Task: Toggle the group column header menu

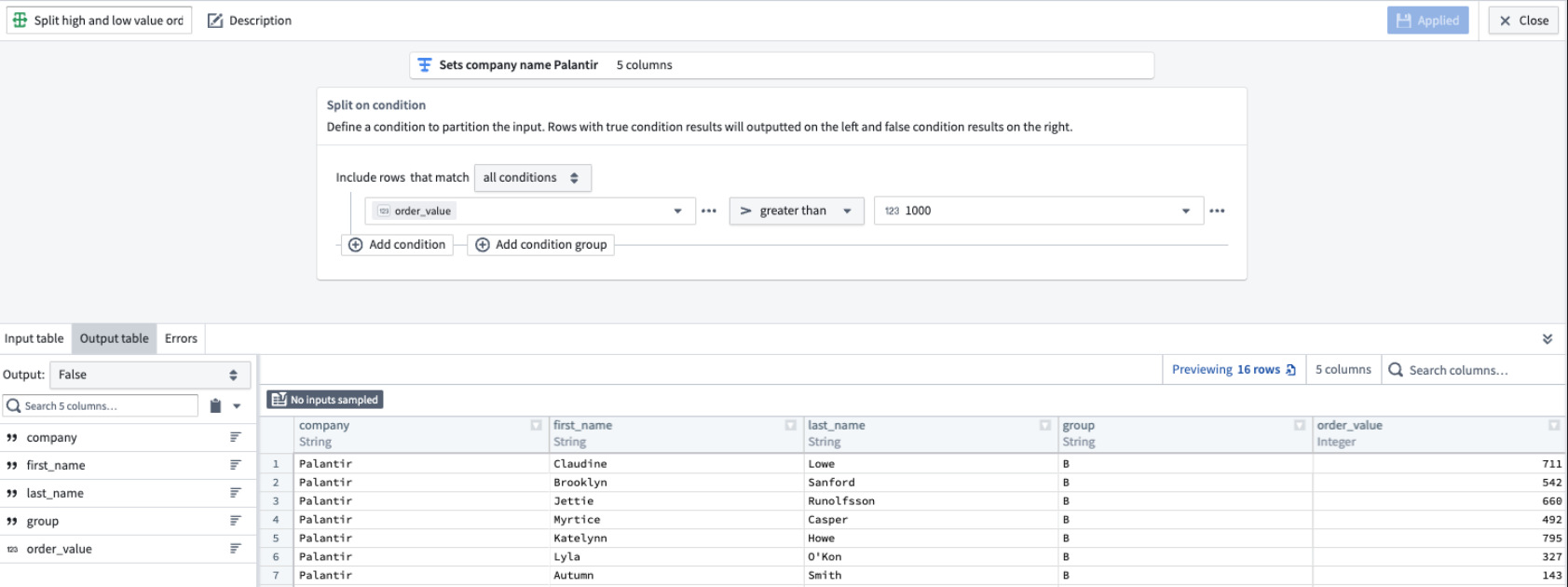Action: tap(1299, 425)
